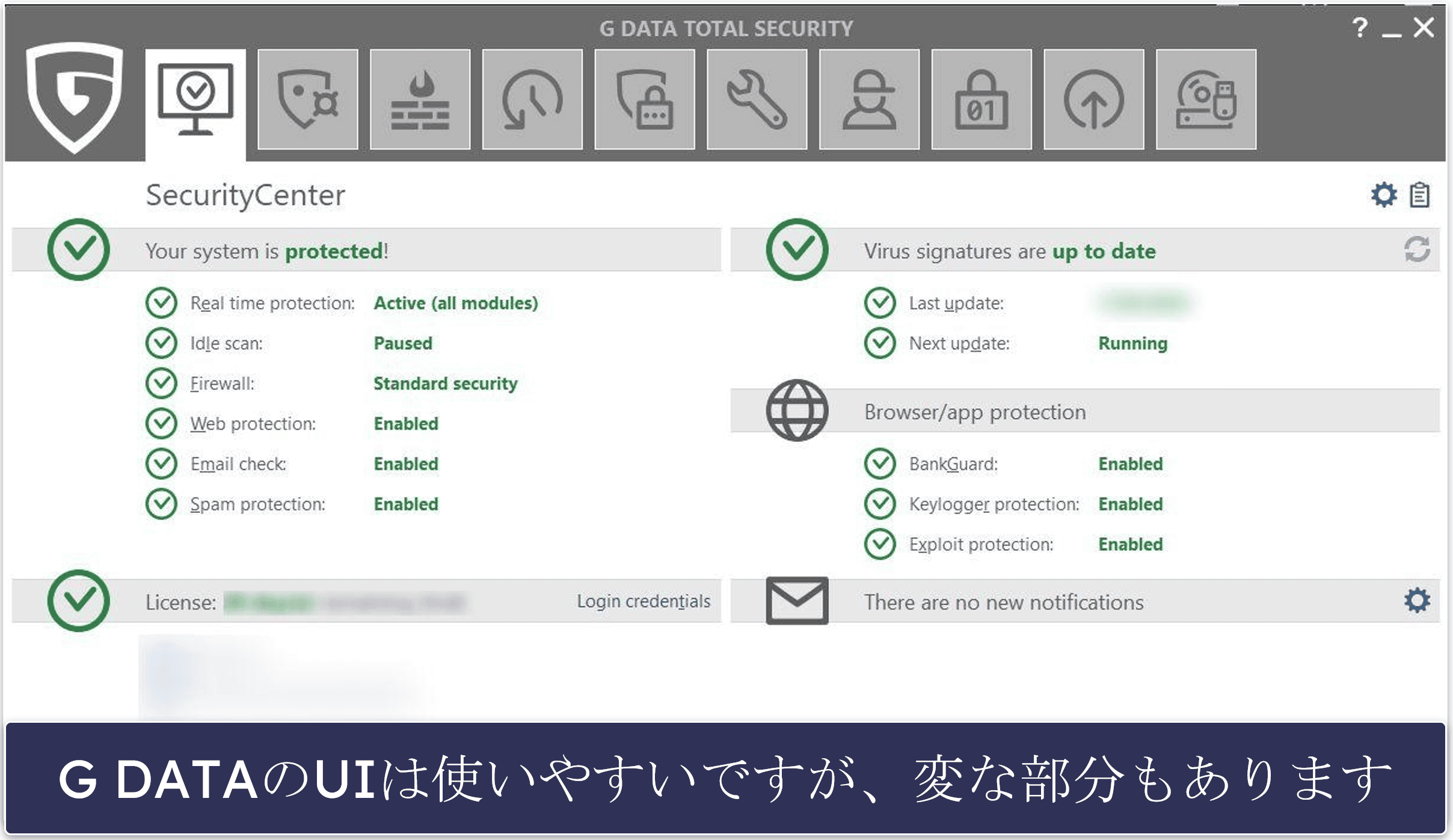This screenshot has width=1453, height=840.
Task: Open the Real time protection entry
Action: point(272,303)
